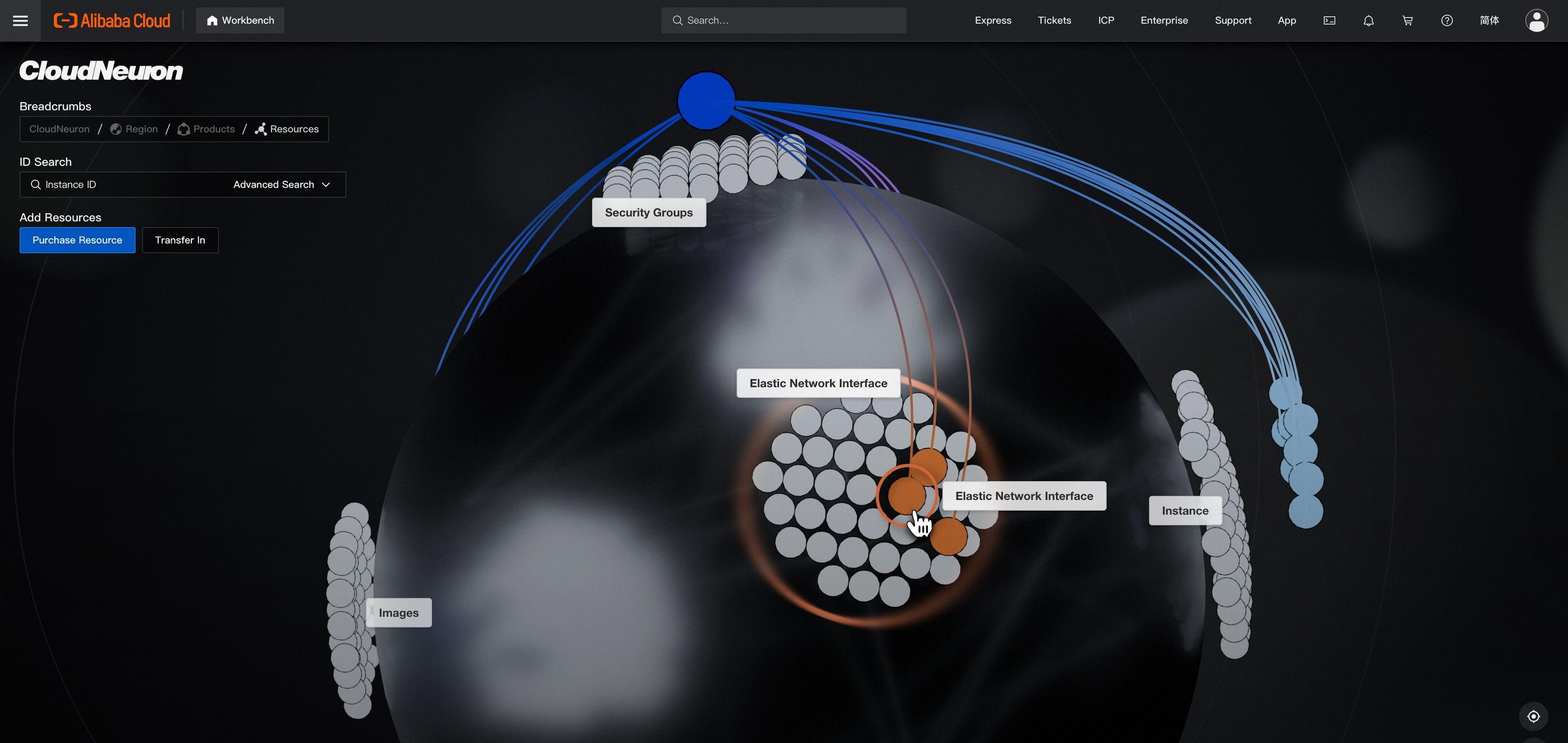1568x743 pixels.
Task: Click the recenter view target icon
Action: click(x=1533, y=716)
